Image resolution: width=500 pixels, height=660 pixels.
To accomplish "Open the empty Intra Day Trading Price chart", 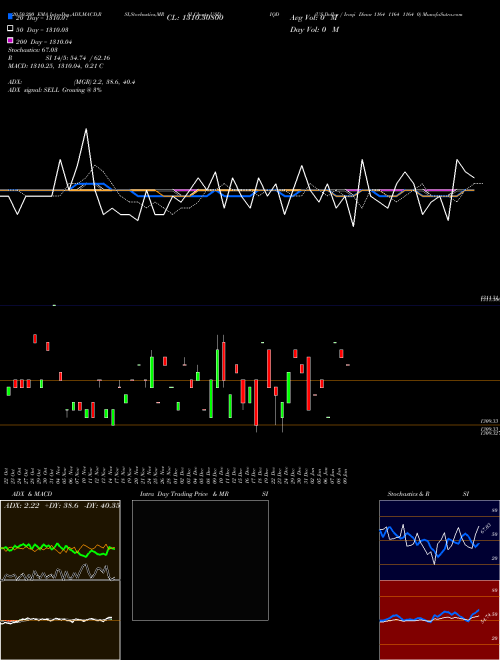I will [200, 560].
